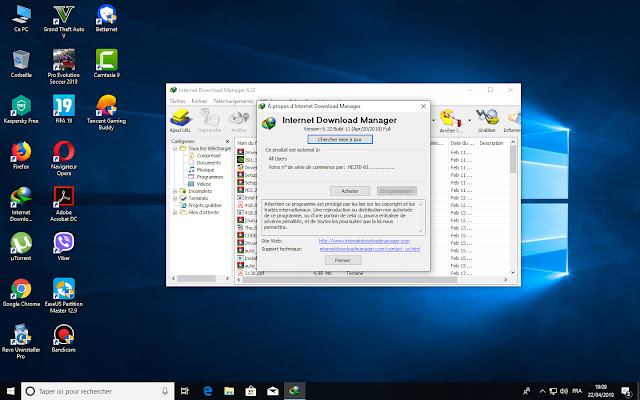Select the Camtasia 9 desktop icon
Image resolution: width=640 pixels, height=400 pixels.
pos(107,64)
